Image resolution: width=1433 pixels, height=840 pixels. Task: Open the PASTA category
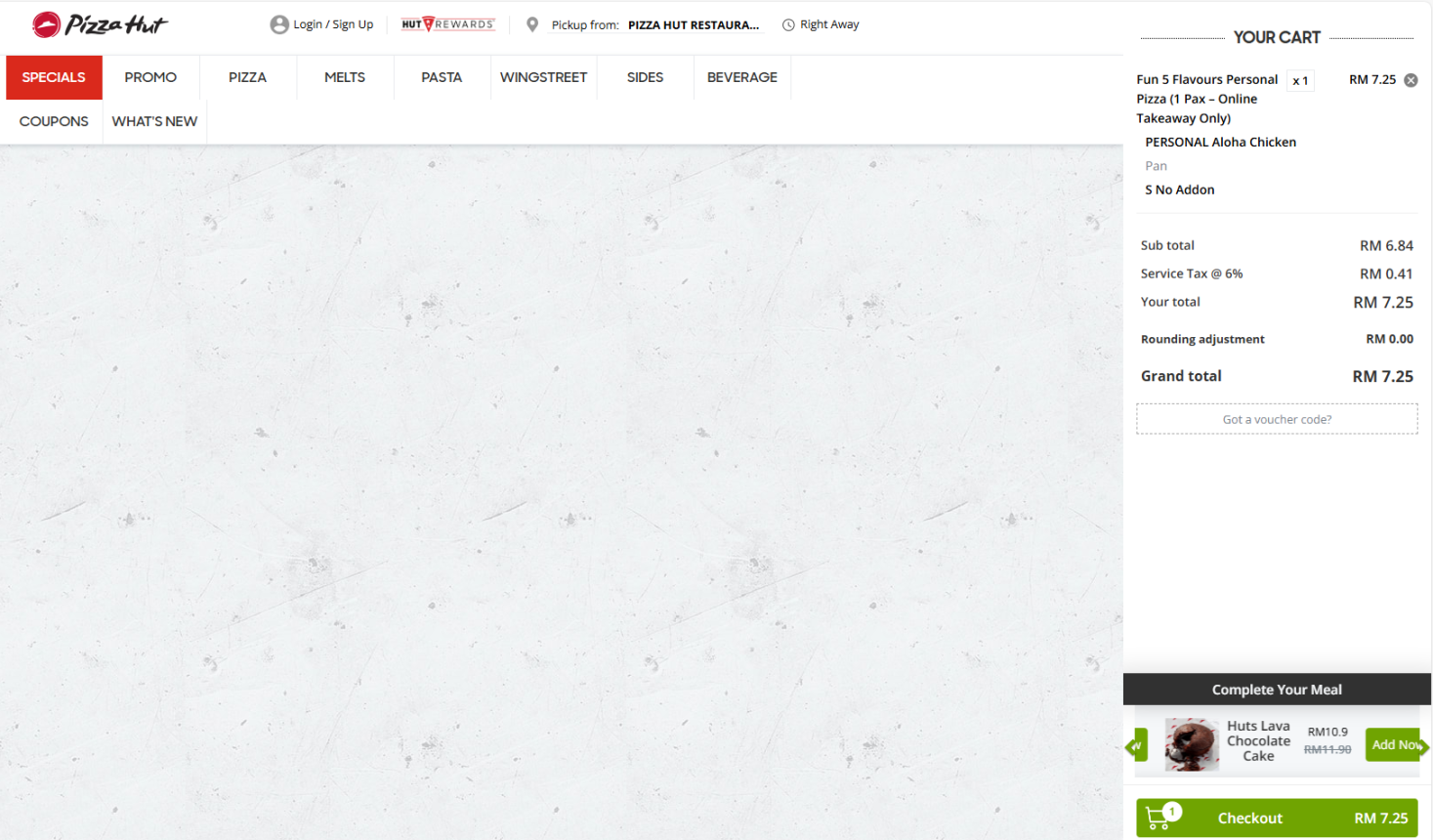point(442,77)
